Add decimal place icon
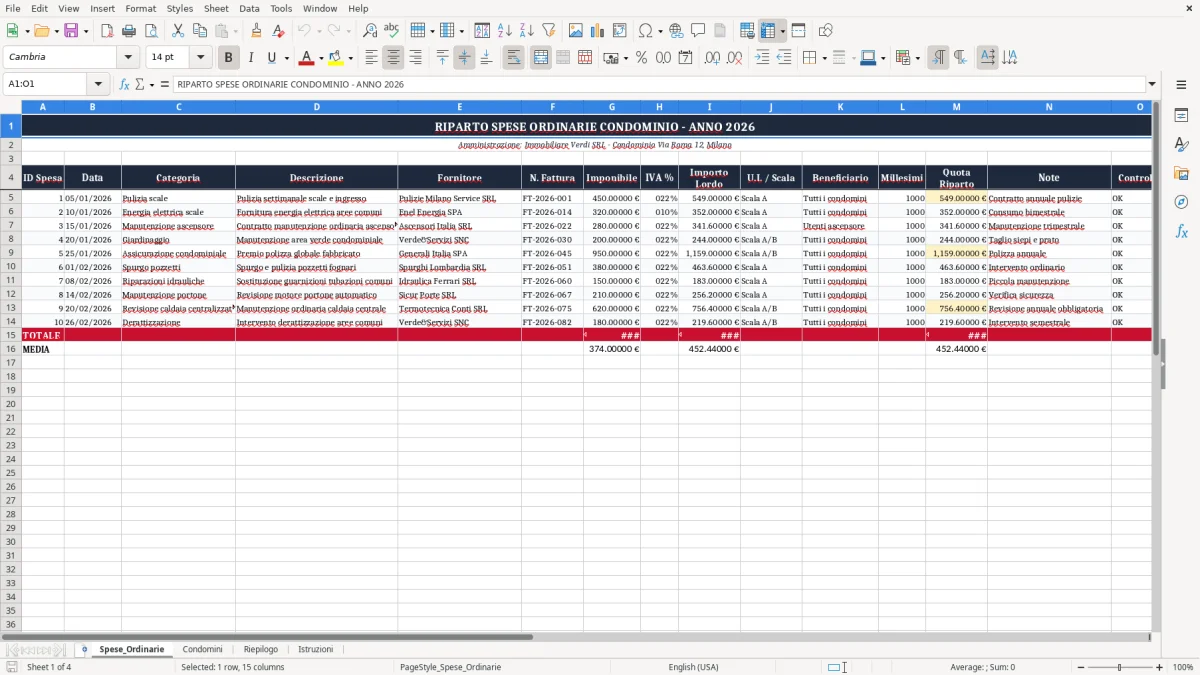 712,58
